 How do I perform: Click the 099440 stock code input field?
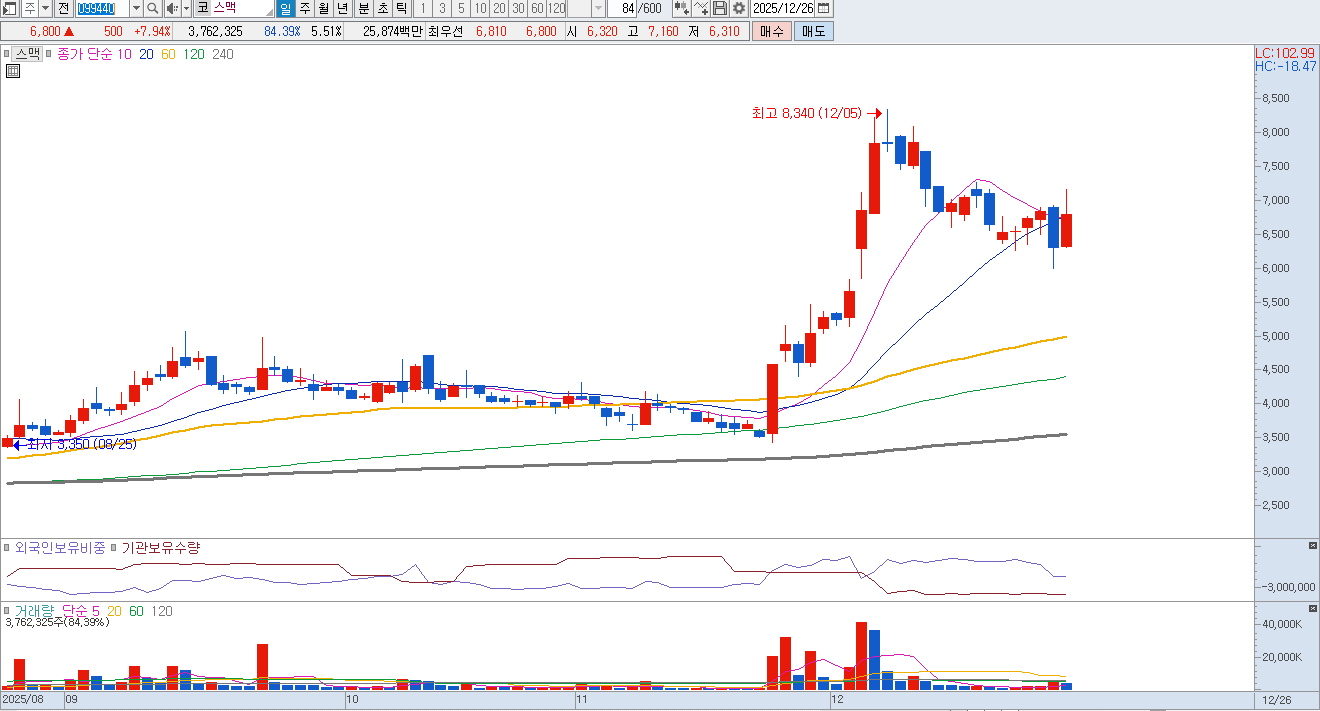103,8
